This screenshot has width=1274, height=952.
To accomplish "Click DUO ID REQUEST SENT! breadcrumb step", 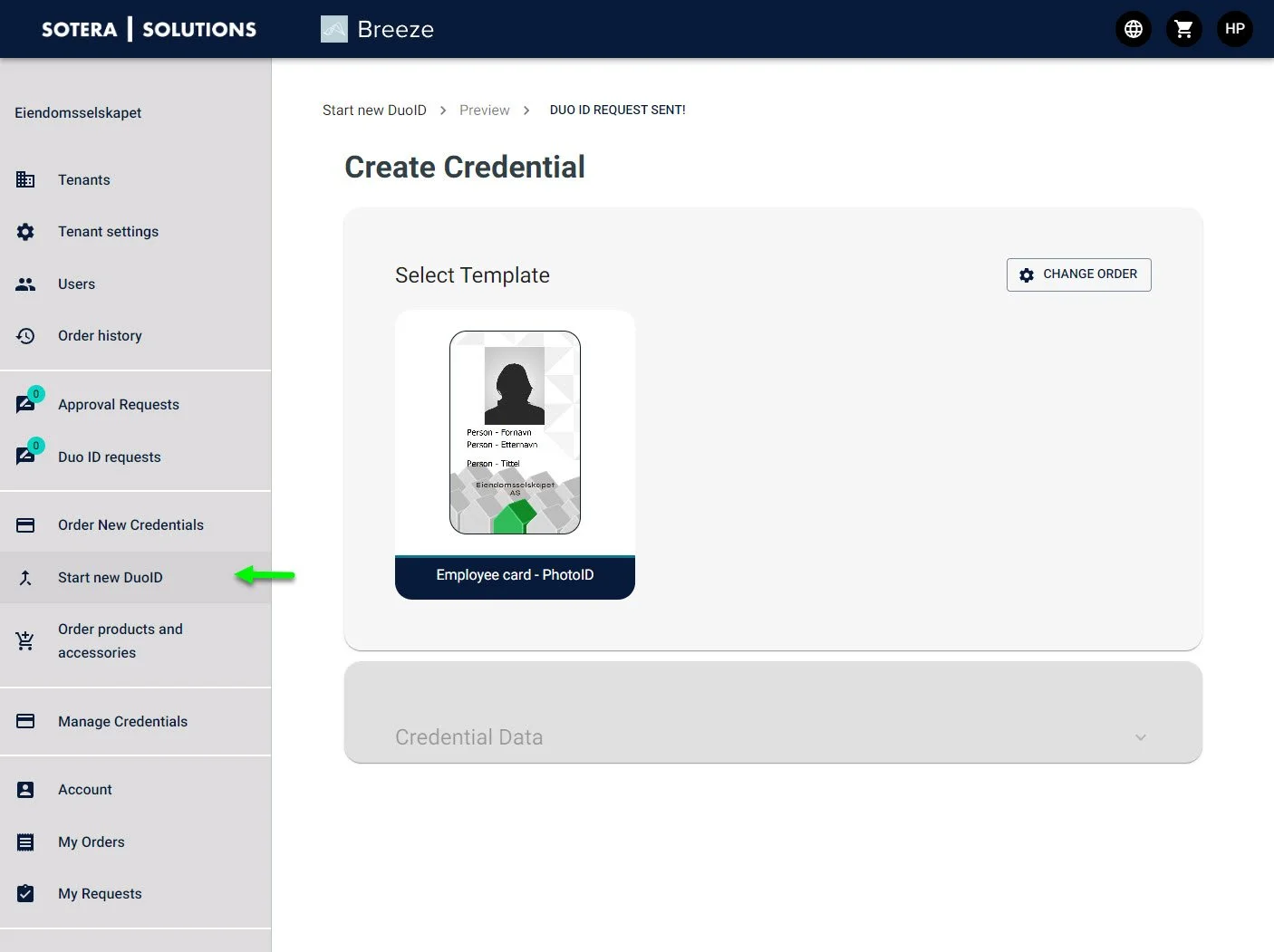I will click(x=618, y=111).
